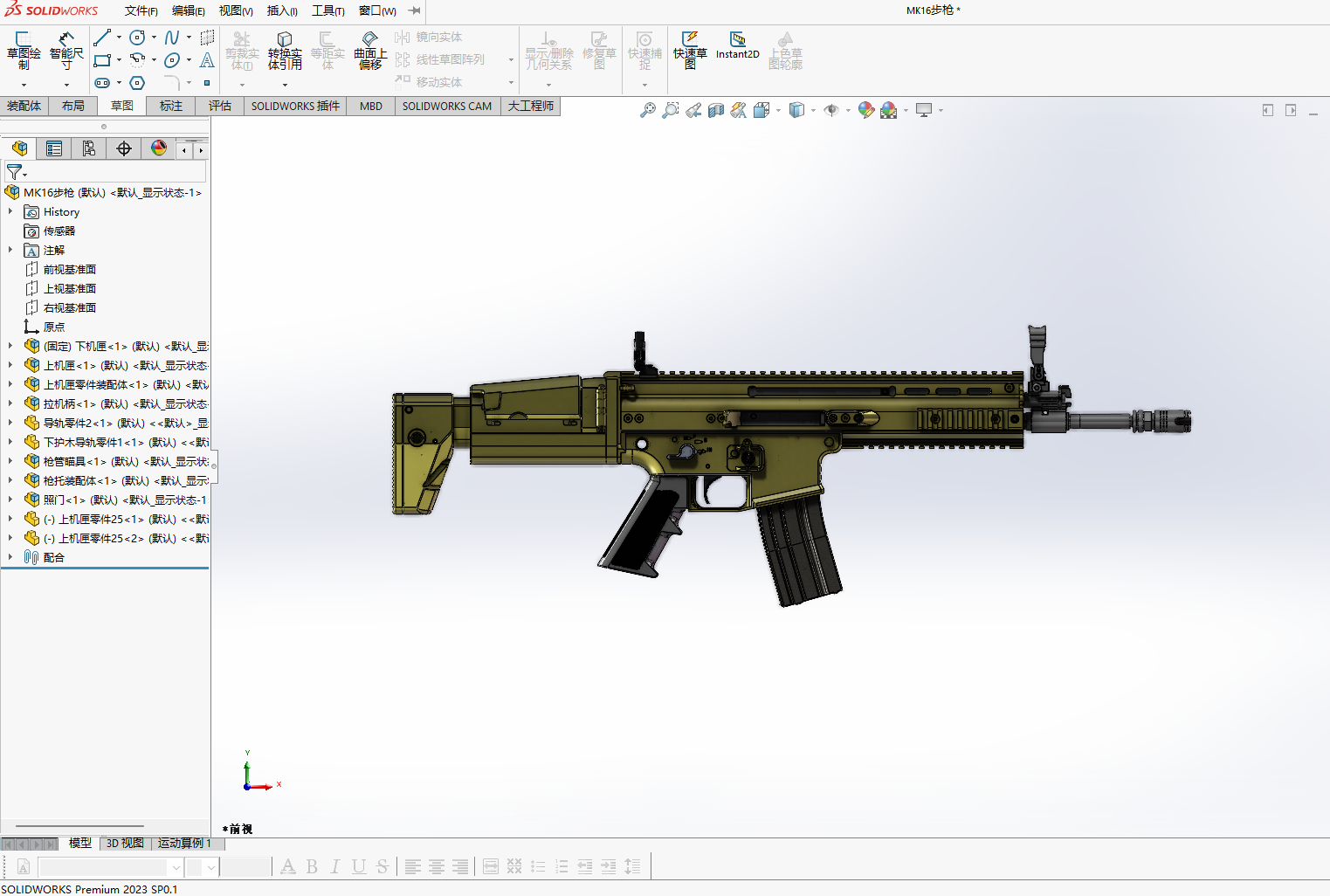Select the circle sketch tool
Viewport: 1330px width, 896px height.
pos(137,38)
